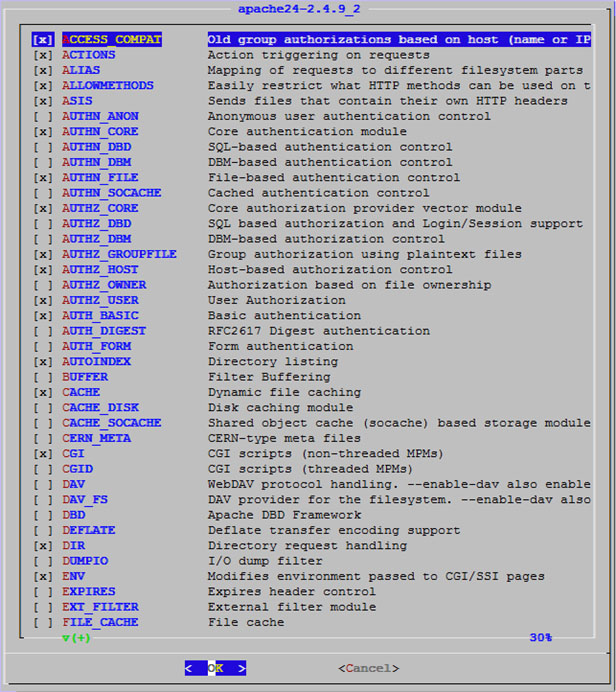Enable the DUMPIO checkbox

click(x=43, y=561)
